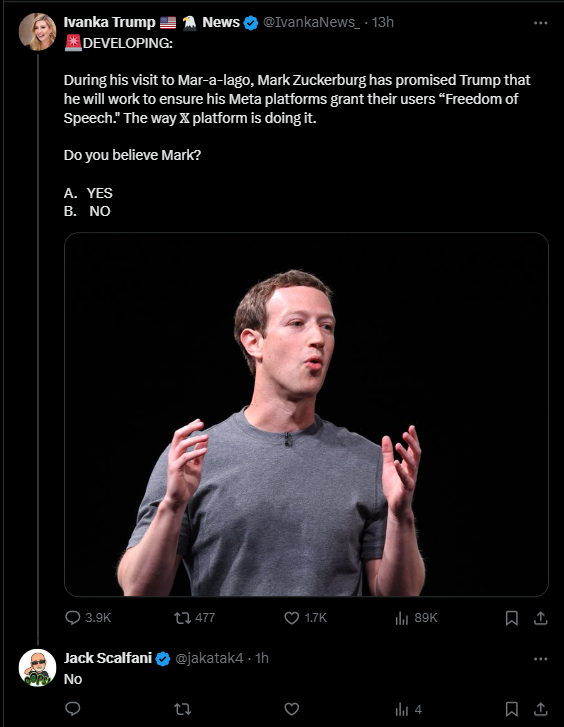Open more options for Jack Scalfani's reply
Screen dimensions: 564x727
click(540, 659)
